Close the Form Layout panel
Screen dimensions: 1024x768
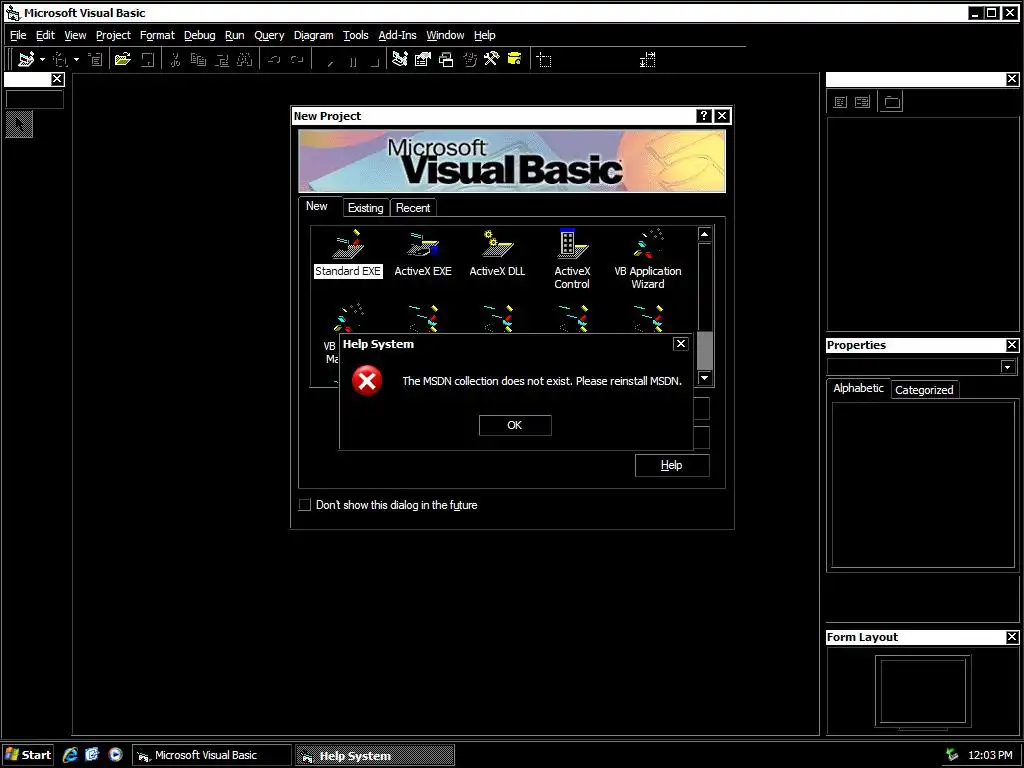point(1012,637)
